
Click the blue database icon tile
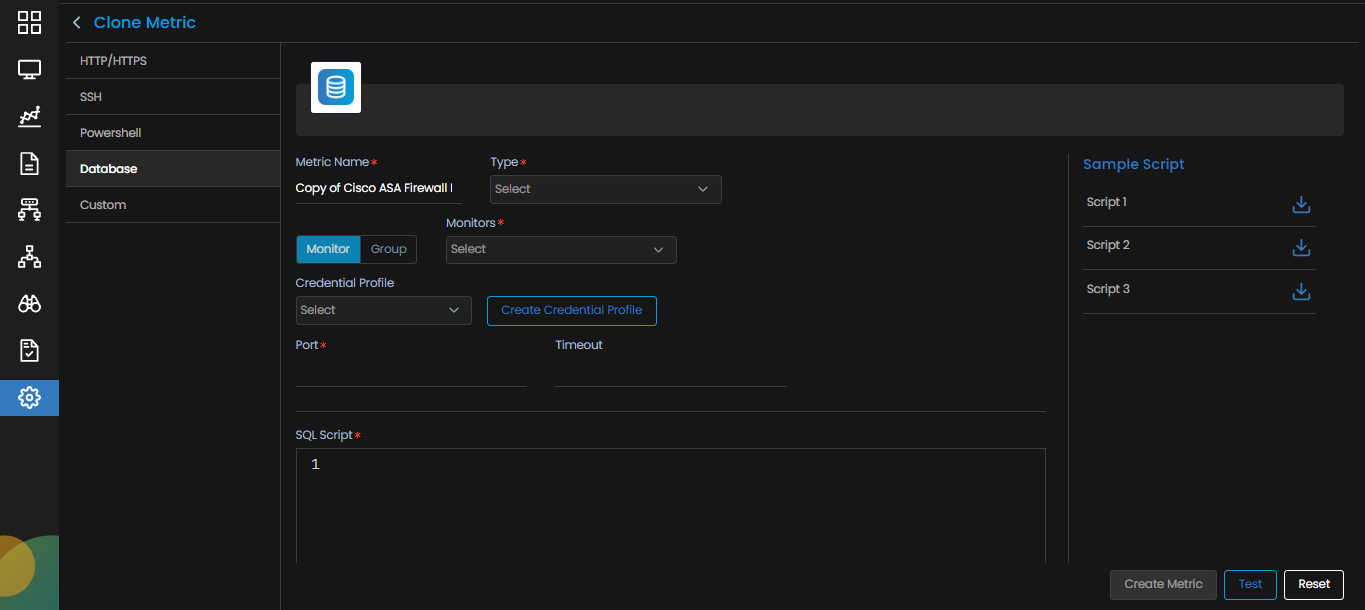point(336,87)
